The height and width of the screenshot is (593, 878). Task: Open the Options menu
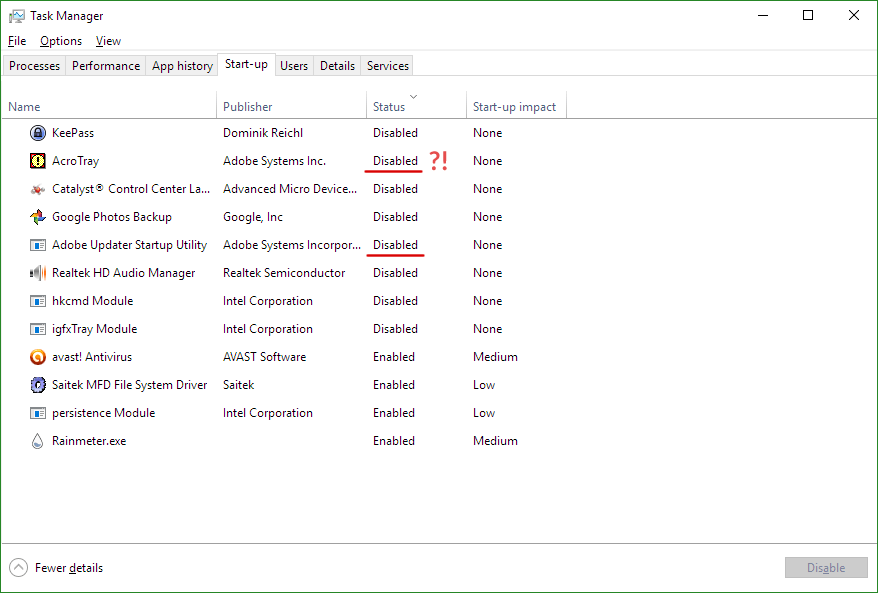pos(61,41)
